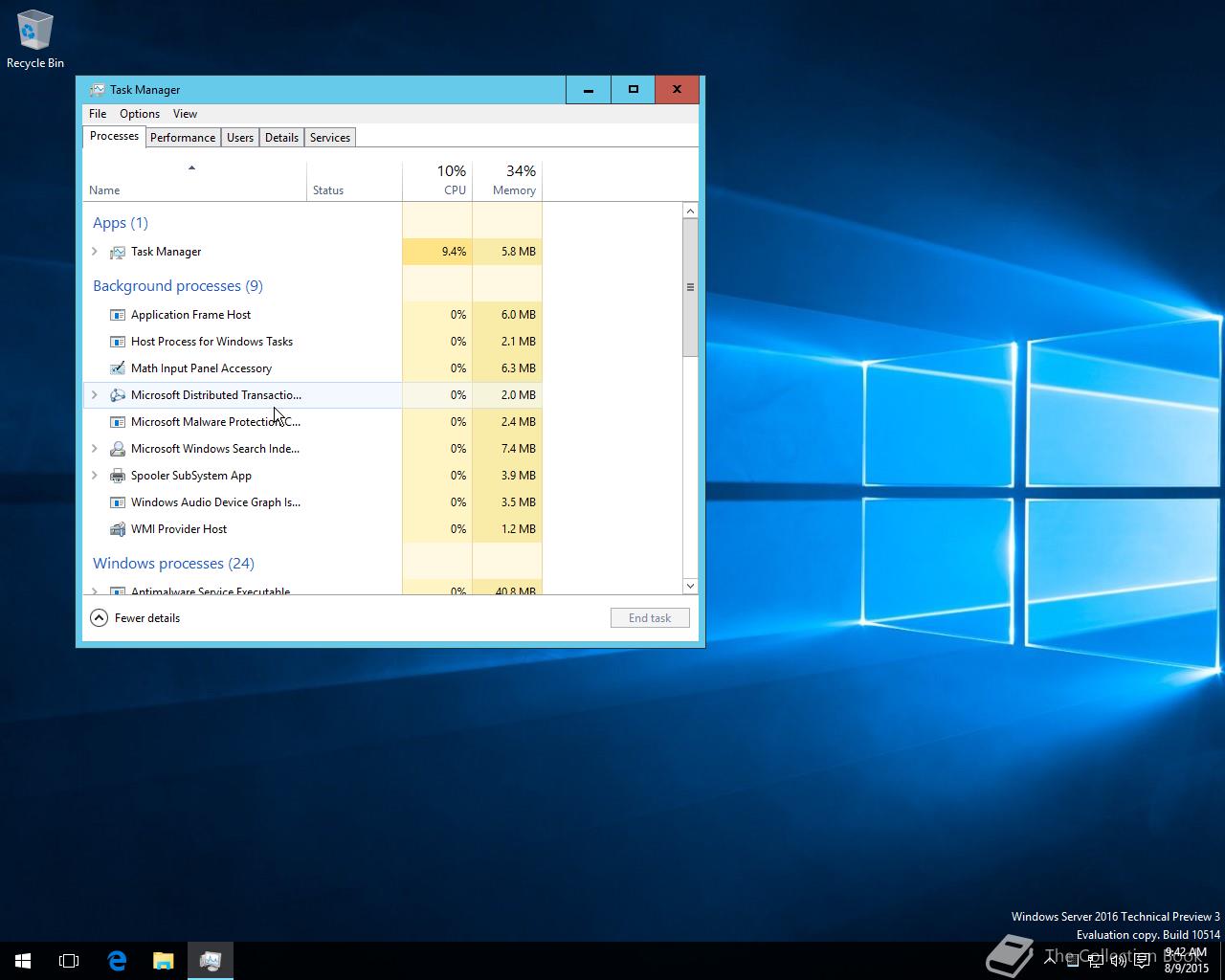Click the 7.4 MB memory cell
This screenshot has height=980, width=1225.
[507, 449]
